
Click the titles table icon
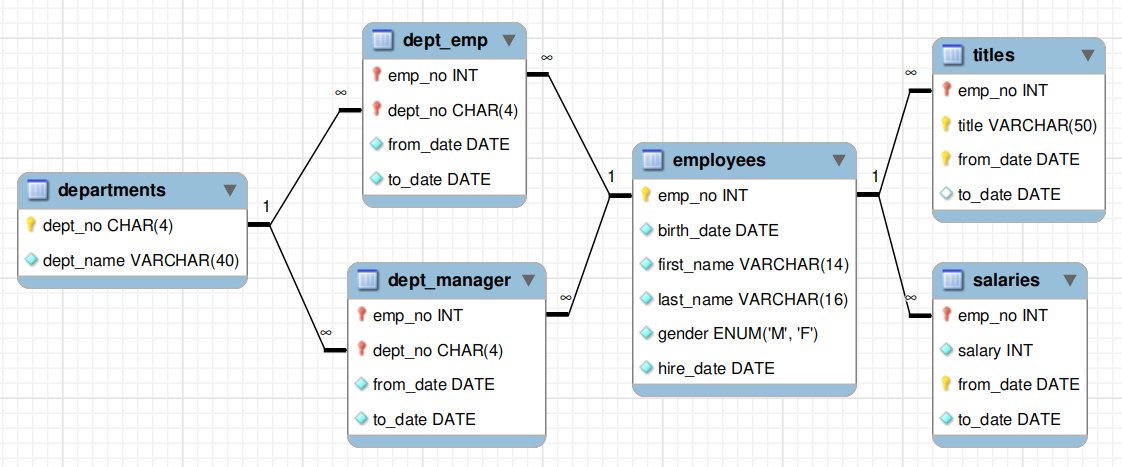[x=952, y=55]
